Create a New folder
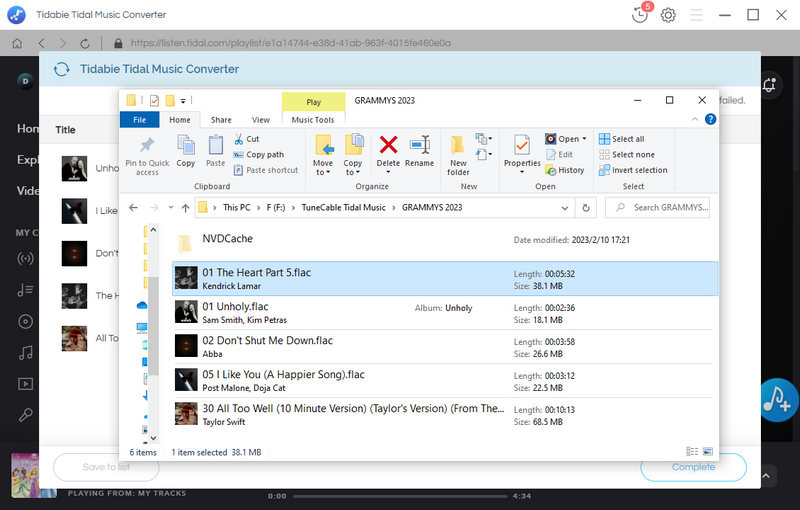The height and width of the screenshot is (510, 800). coord(458,156)
